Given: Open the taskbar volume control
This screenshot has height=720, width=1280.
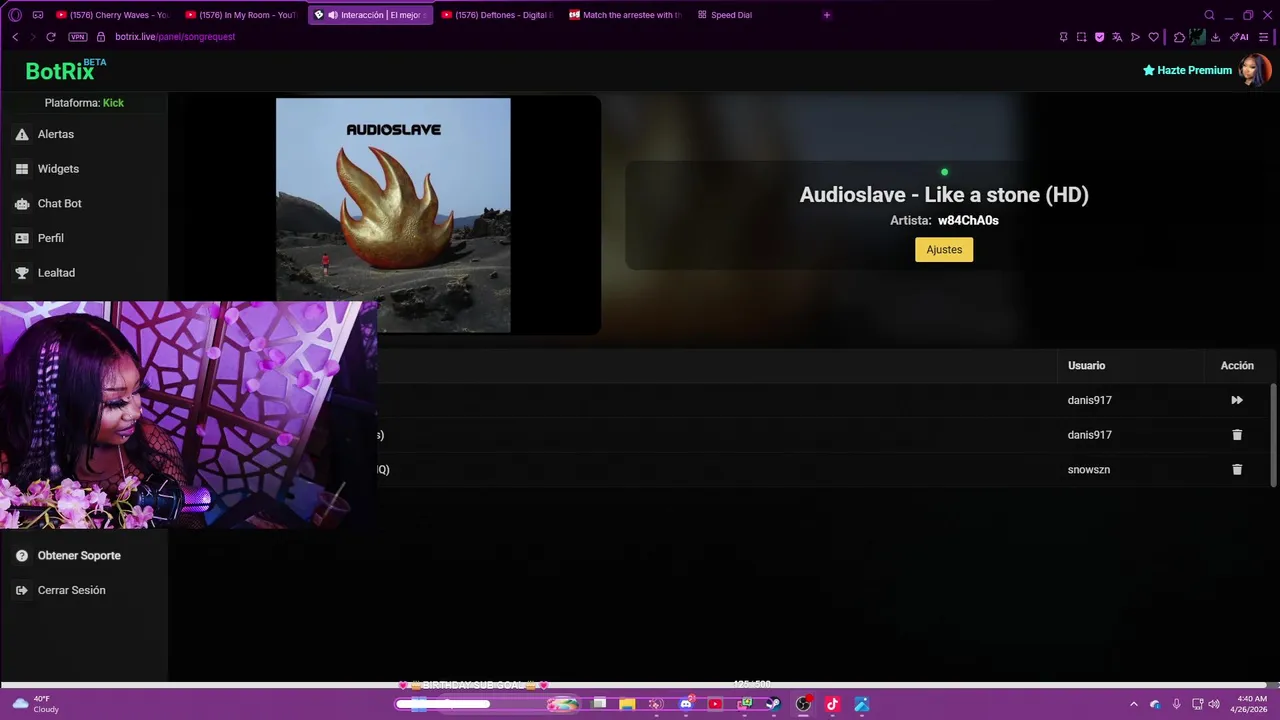Looking at the screenshot, I should click(x=1214, y=704).
